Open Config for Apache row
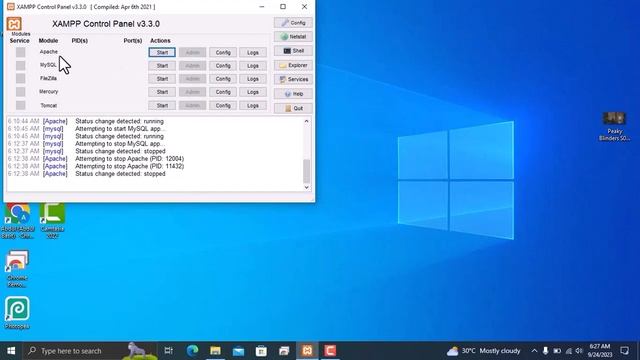Viewport: 640px width, 360px height. [x=223, y=52]
